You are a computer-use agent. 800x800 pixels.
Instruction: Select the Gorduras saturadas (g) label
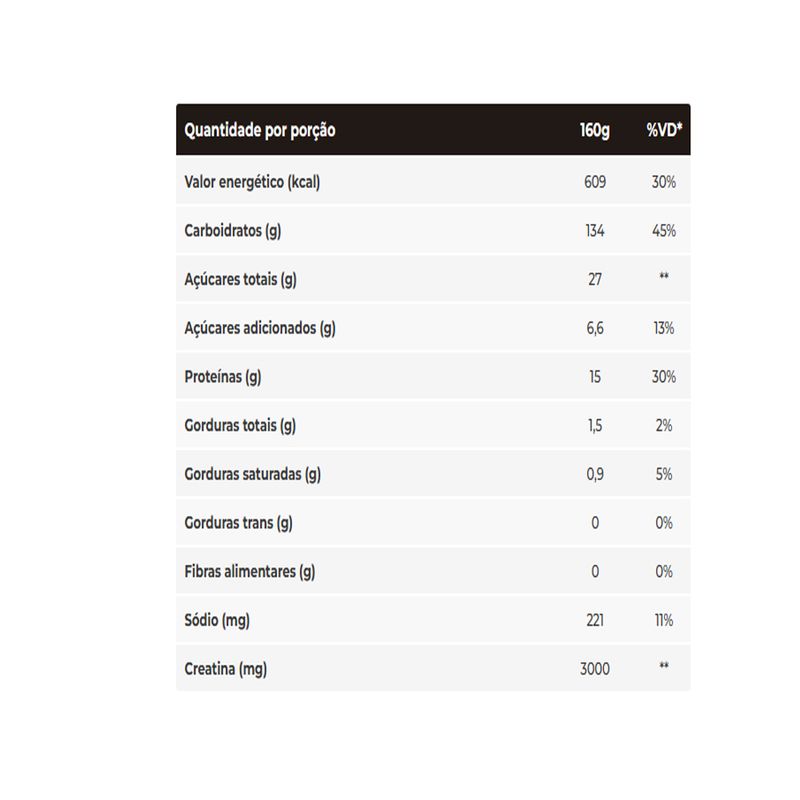pyautogui.click(x=253, y=474)
